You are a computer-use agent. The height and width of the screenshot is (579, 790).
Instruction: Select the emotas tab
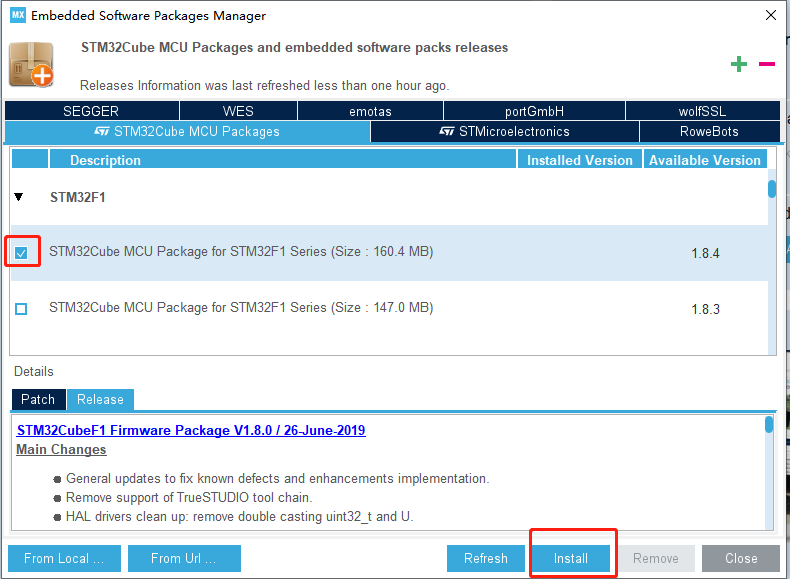point(370,111)
